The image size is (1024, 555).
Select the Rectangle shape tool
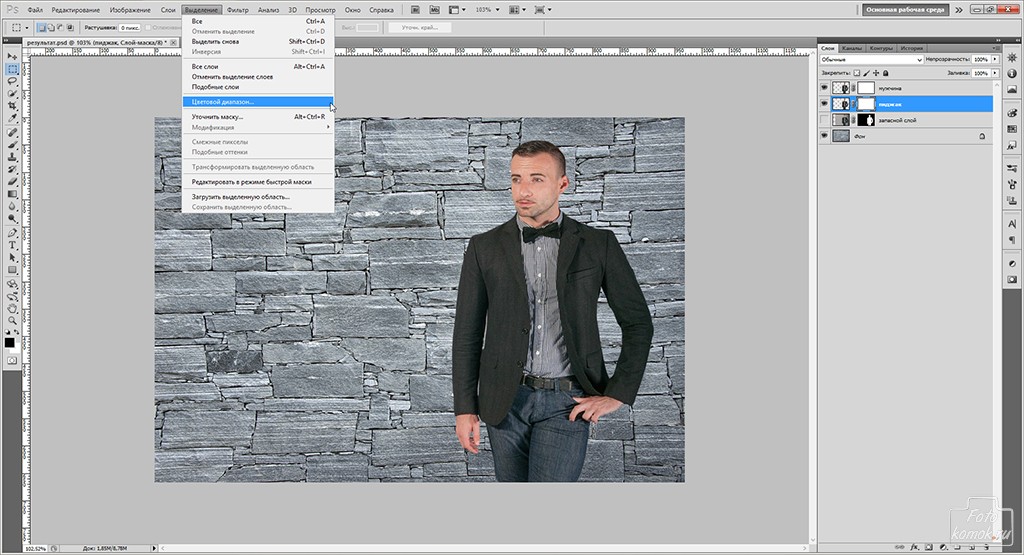pyautogui.click(x=12, y=270)
